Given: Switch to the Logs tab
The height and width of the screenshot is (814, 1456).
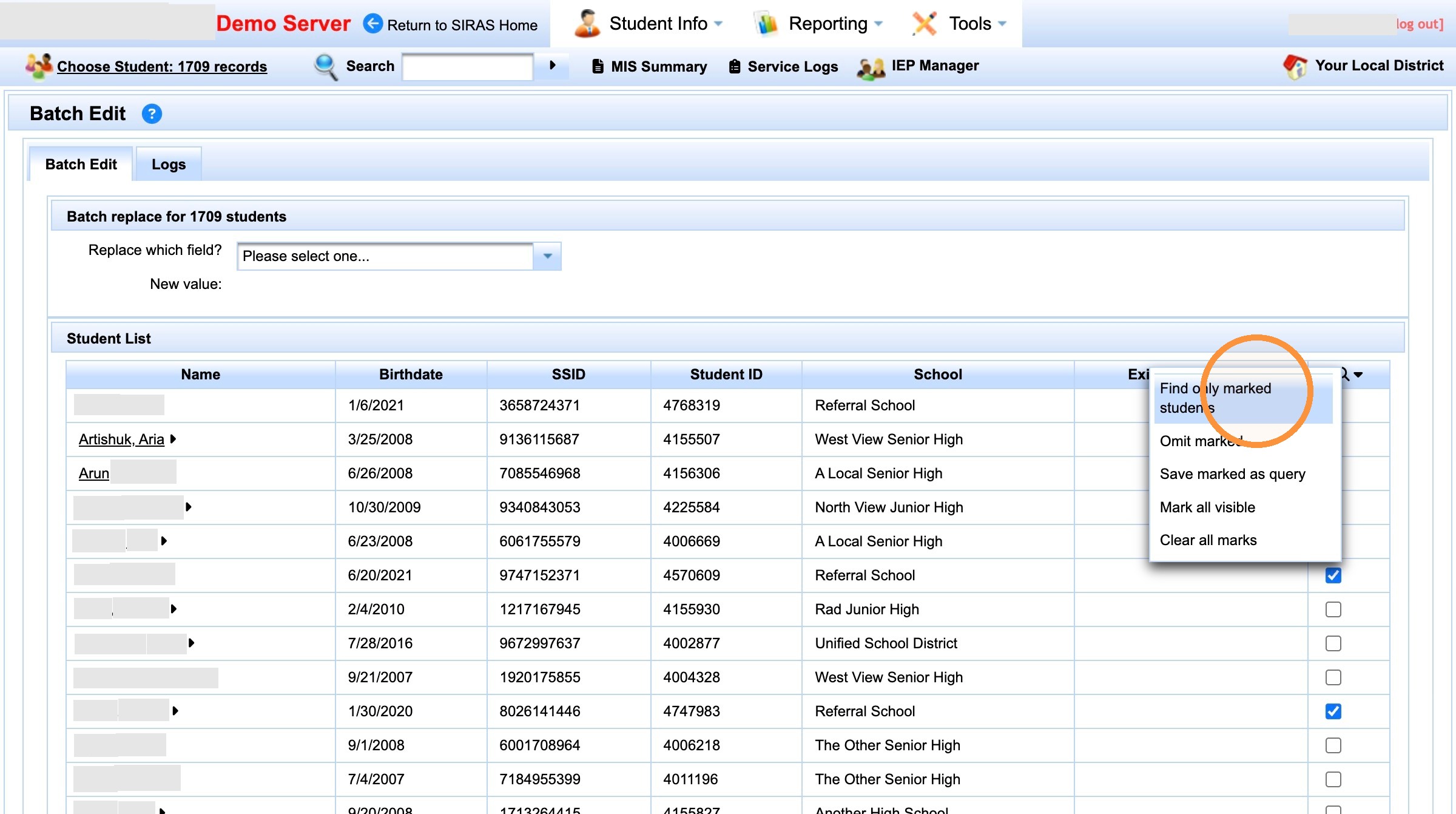Looking at the screenshot, I should [169, 164].
